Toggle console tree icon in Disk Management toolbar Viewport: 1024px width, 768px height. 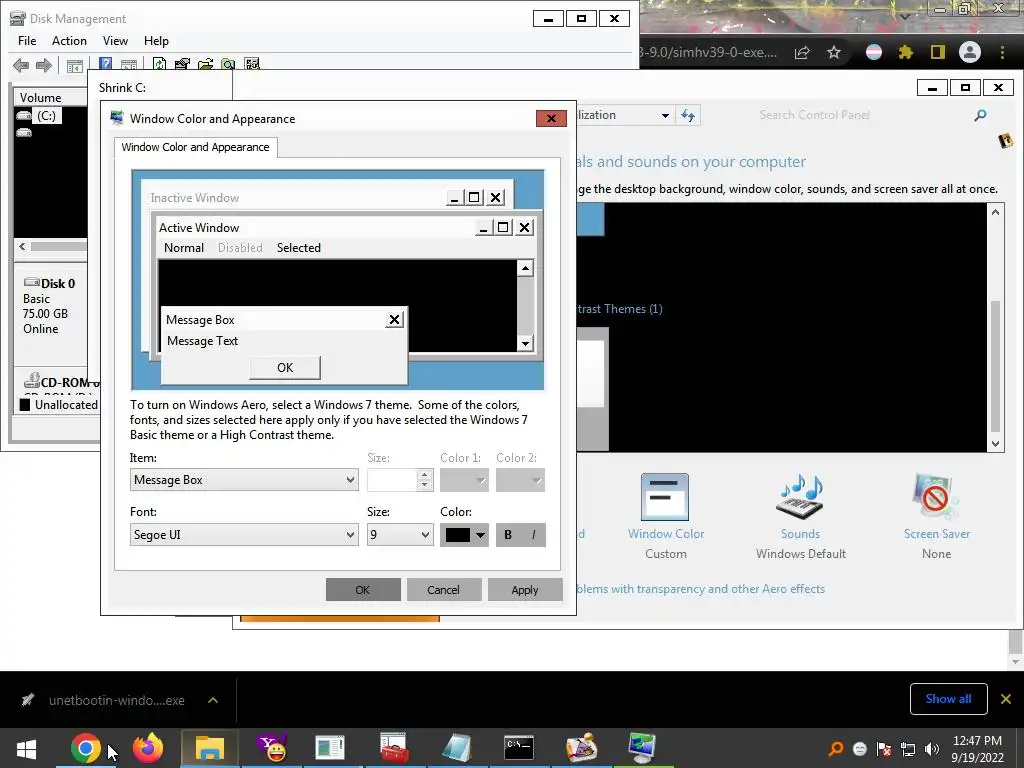pyautogui.click(x=74, y=65)
